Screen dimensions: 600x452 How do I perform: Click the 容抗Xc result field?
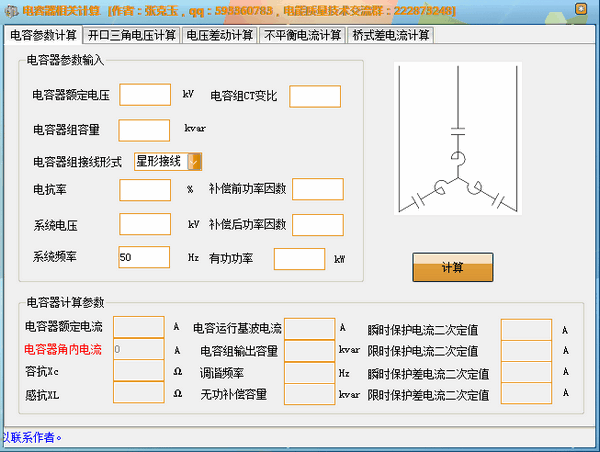(x=139, y=370)
